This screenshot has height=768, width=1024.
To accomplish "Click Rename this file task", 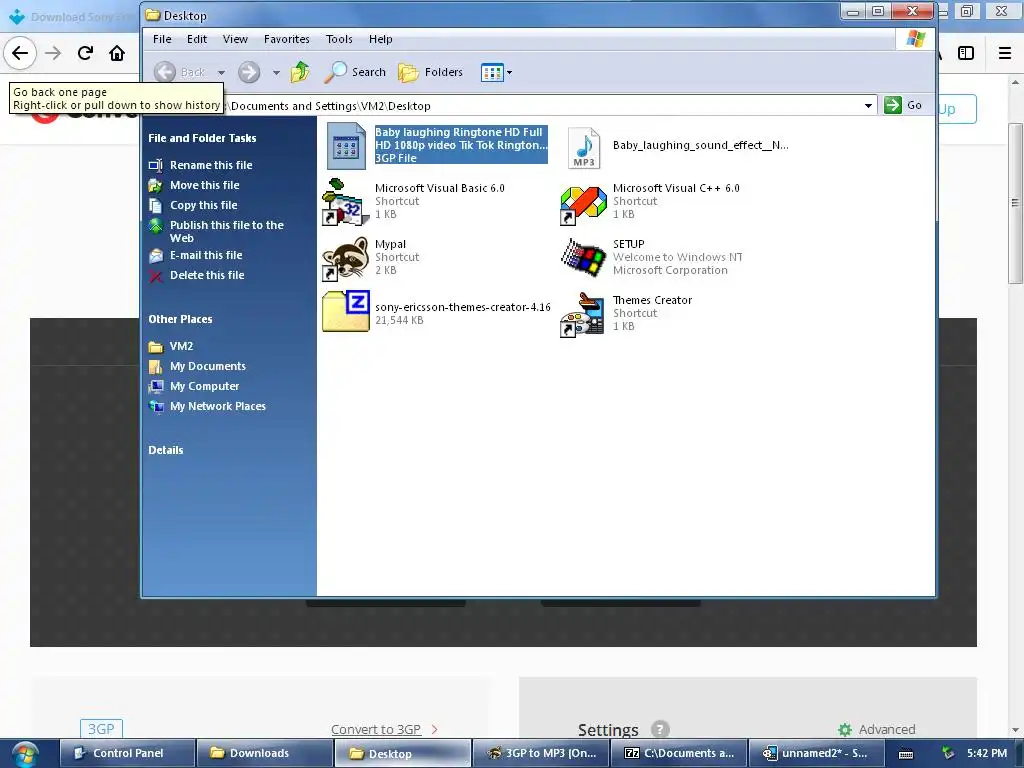I will [211, 165].
